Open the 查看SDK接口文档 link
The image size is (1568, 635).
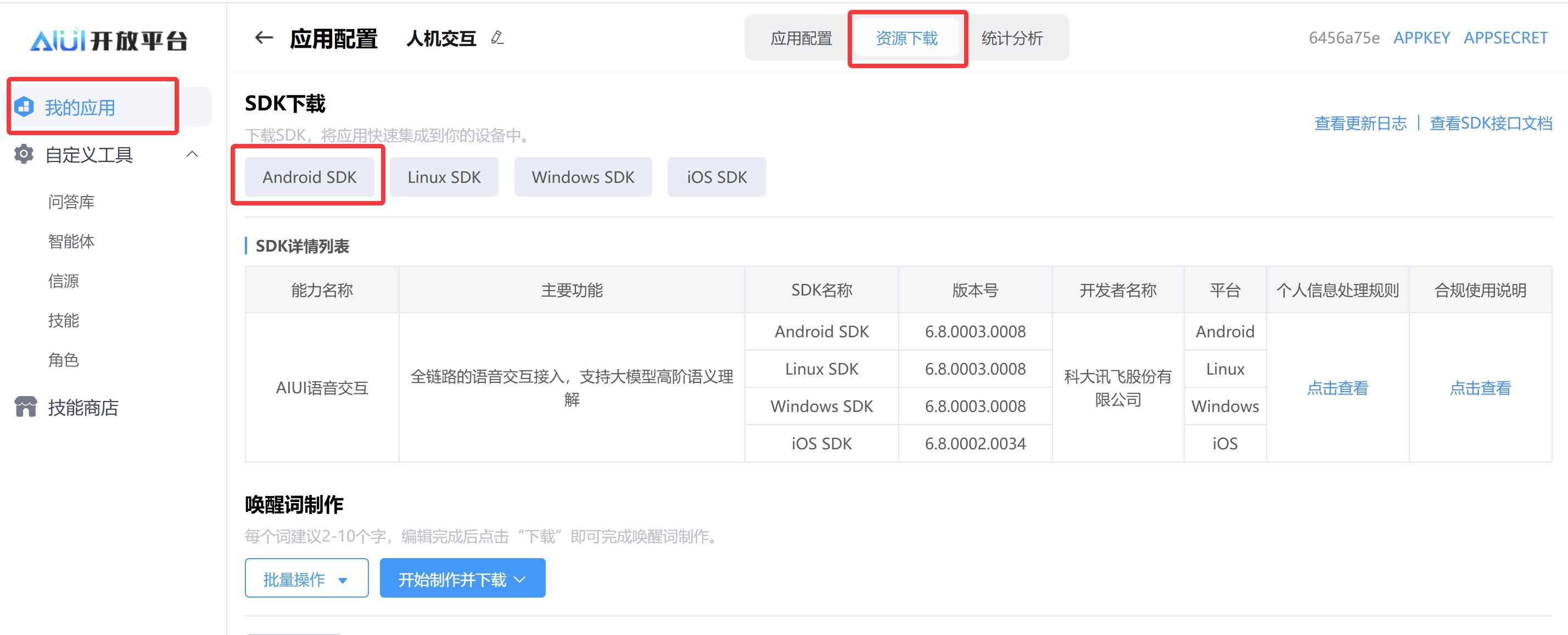1491,124
